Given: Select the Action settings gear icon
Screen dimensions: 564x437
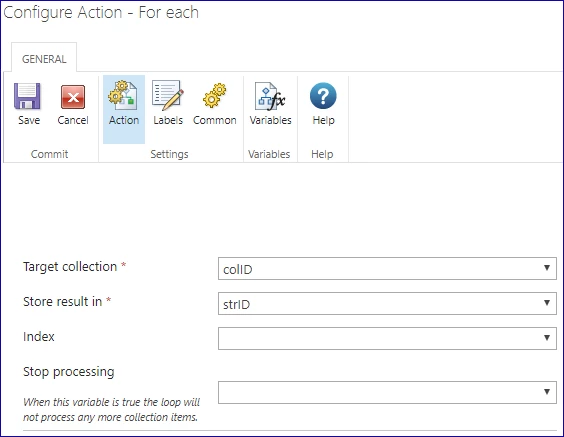Looking at the screenshot, I should pos(123,95).
